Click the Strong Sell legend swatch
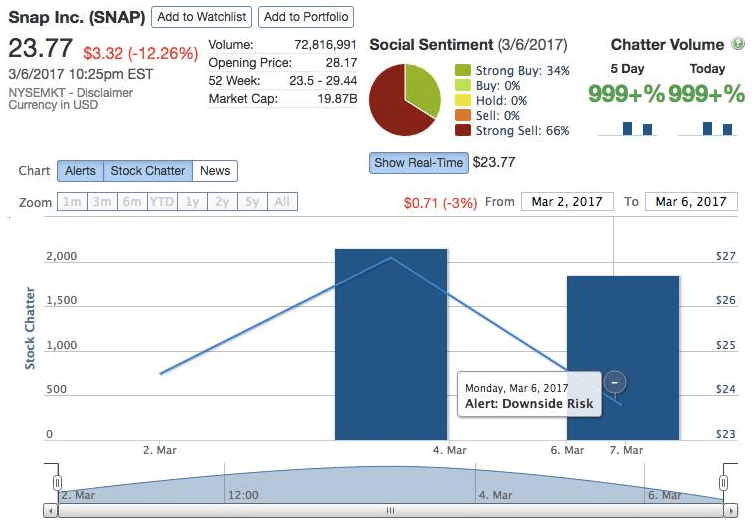Image resolution: width=752 pixels, height=522 pixels. click(x=463, y=130)
